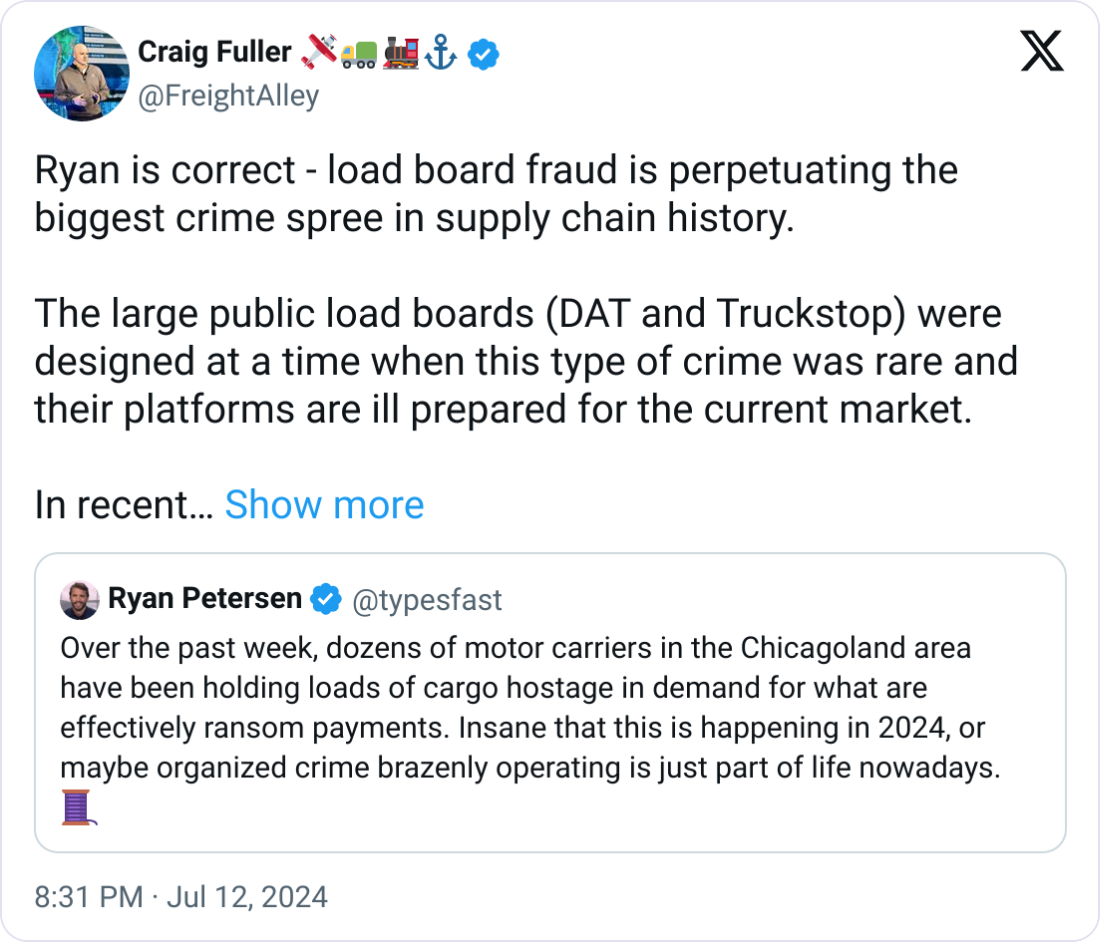Open the 8:31 PM Jul 12, 2024 timestamp
This screenshot has width=1100, height=942.
(x=181, y=897)
